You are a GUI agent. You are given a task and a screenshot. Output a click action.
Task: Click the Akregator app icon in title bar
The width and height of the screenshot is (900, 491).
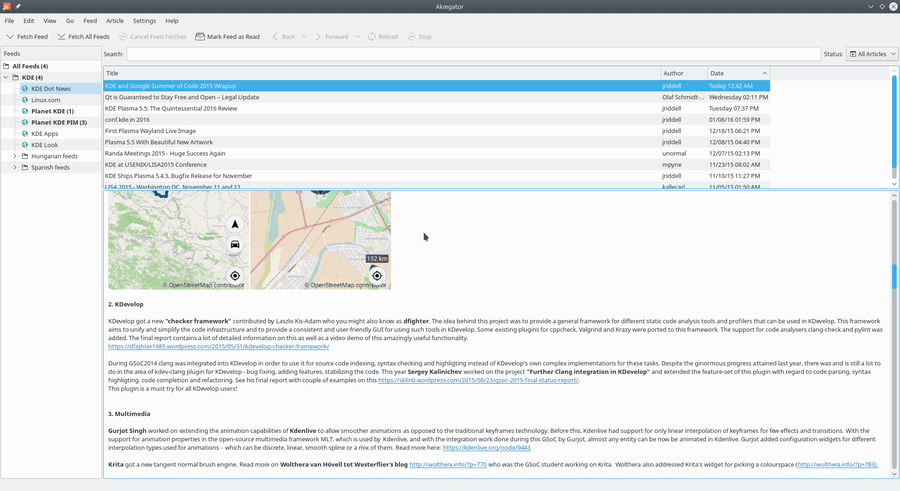7,6
